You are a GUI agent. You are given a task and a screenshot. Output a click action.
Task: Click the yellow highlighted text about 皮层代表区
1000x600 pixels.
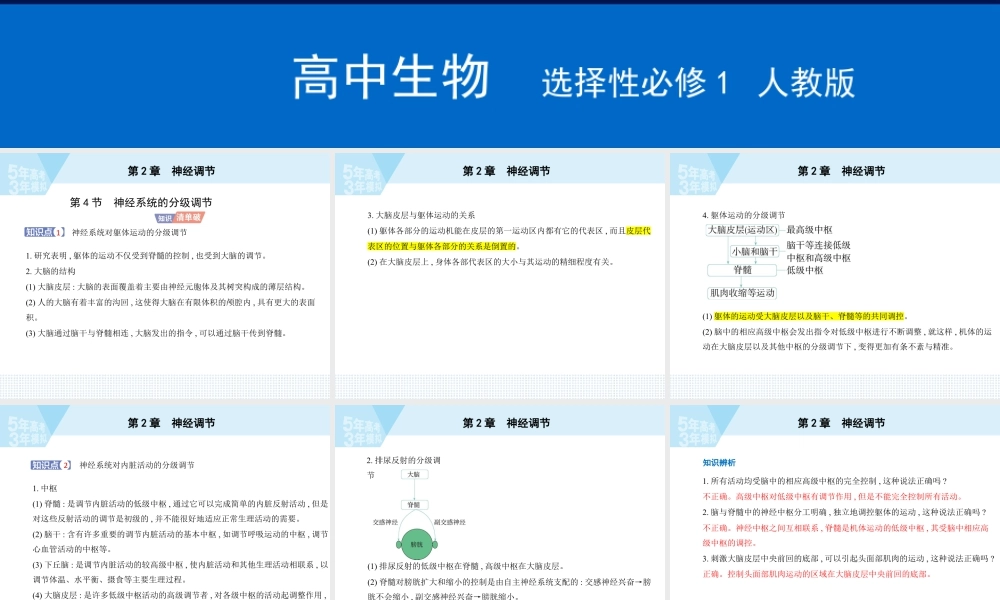point(509,238)
